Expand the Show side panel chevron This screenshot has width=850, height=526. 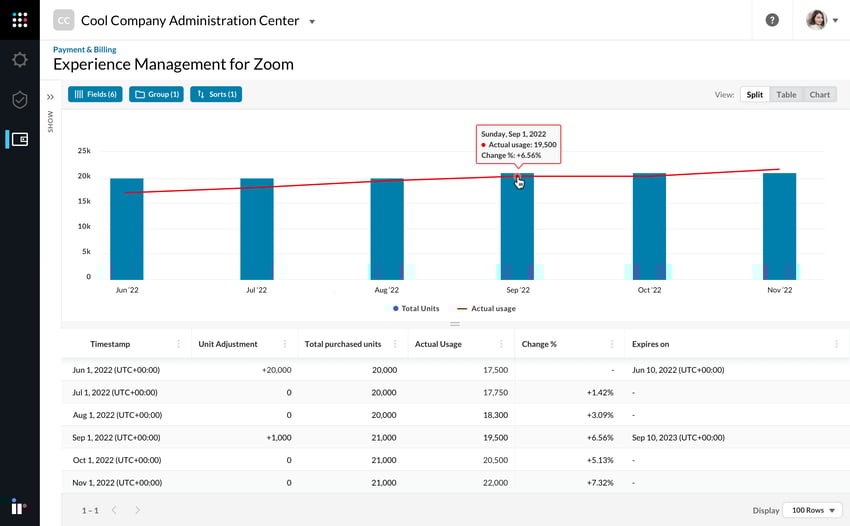[50, 97]
